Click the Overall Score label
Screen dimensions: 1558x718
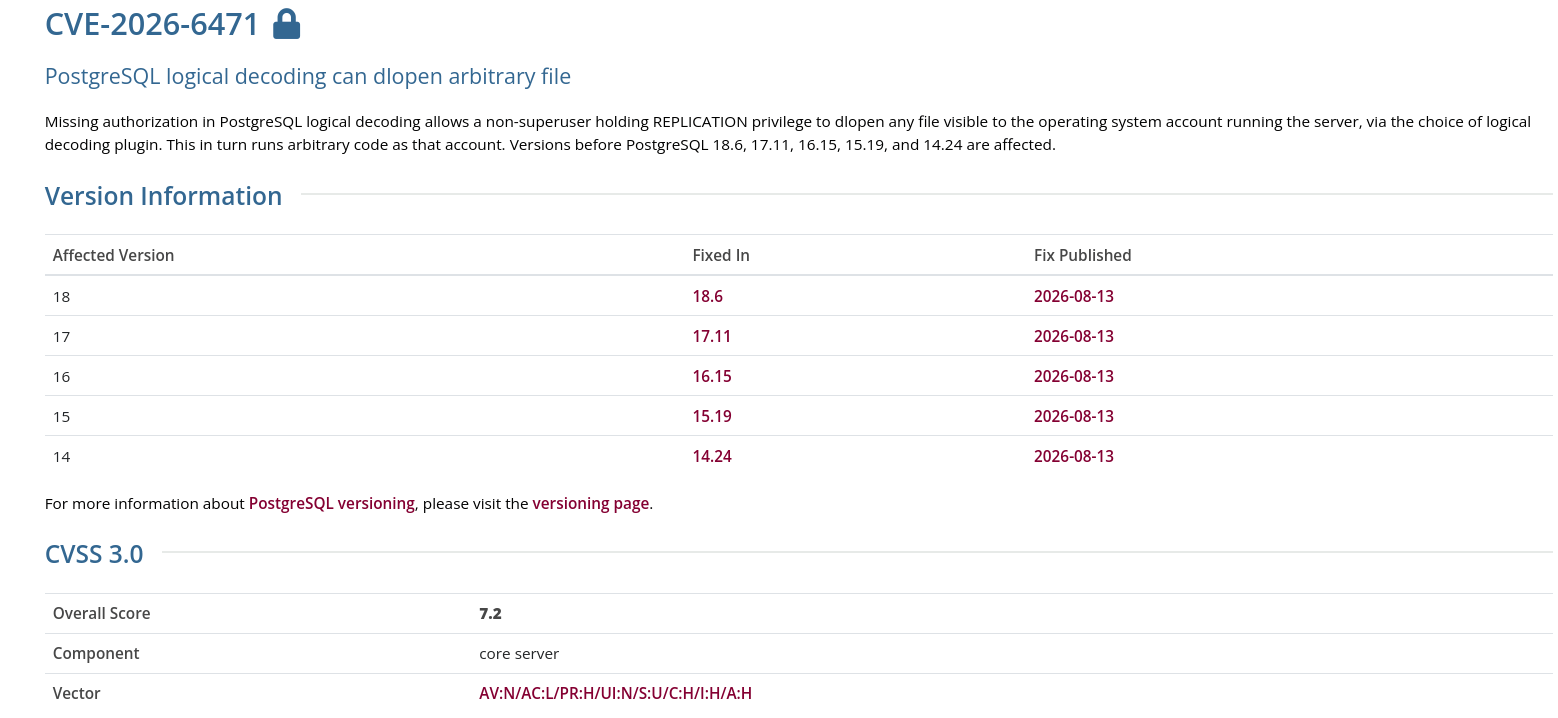pos(101,613)
